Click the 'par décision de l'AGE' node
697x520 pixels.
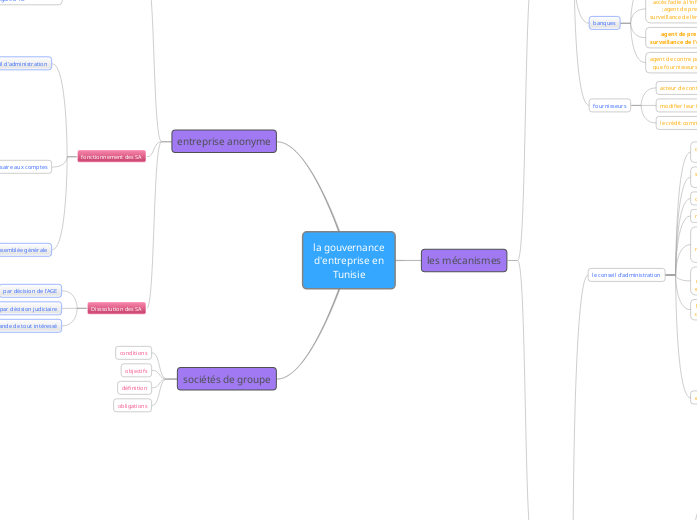(30, 291)
